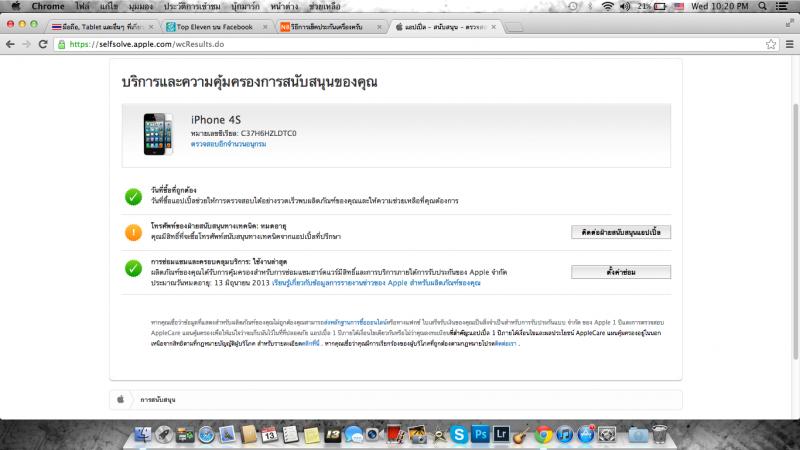Click the volume speaker icon in menu bar
This screenshot has height=450, width=800.
625,6
